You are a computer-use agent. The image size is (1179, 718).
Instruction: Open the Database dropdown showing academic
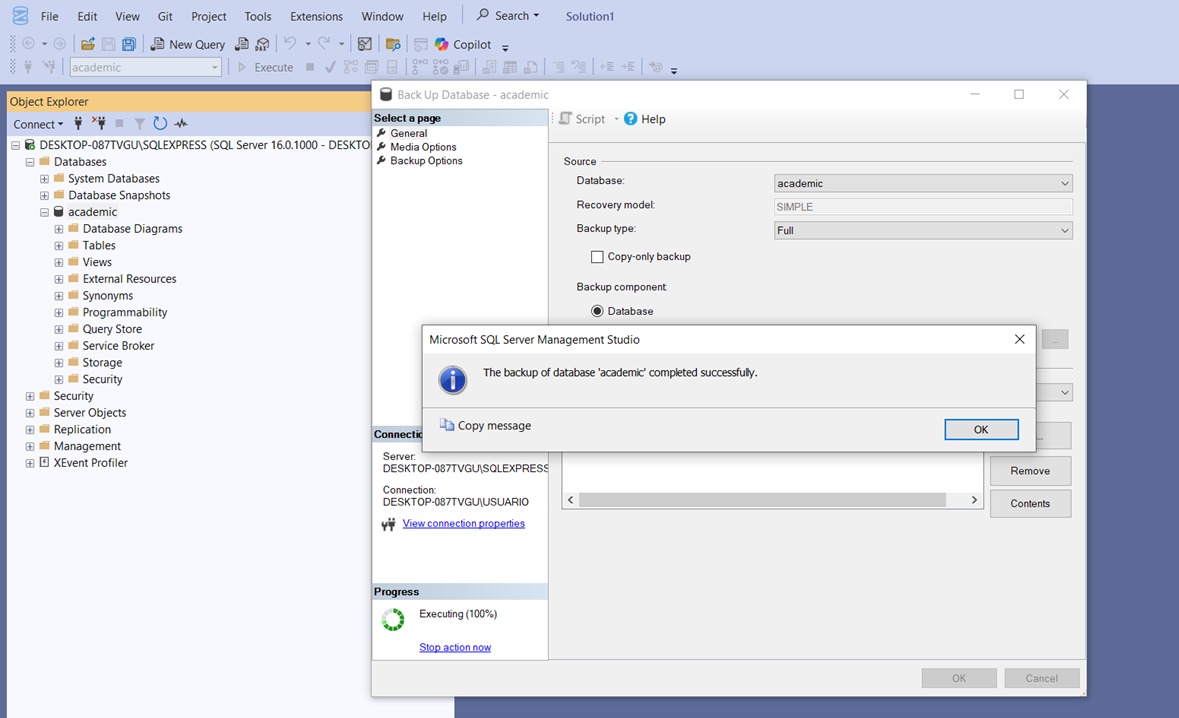pyautogui.click(x=923, y=183)
